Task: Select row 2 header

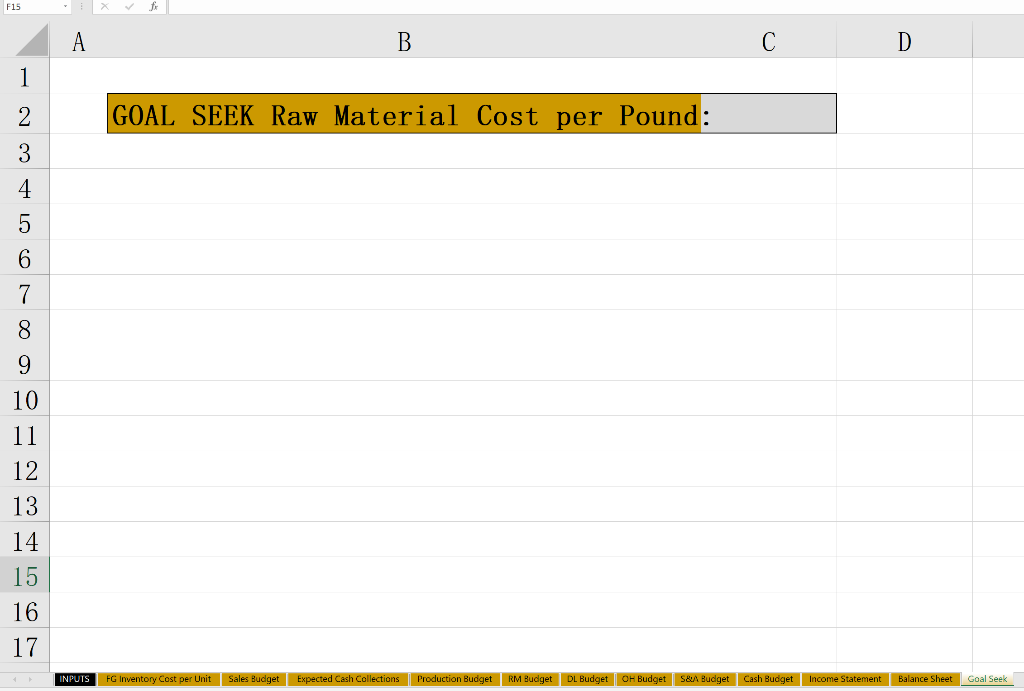Action: [25, 116]
